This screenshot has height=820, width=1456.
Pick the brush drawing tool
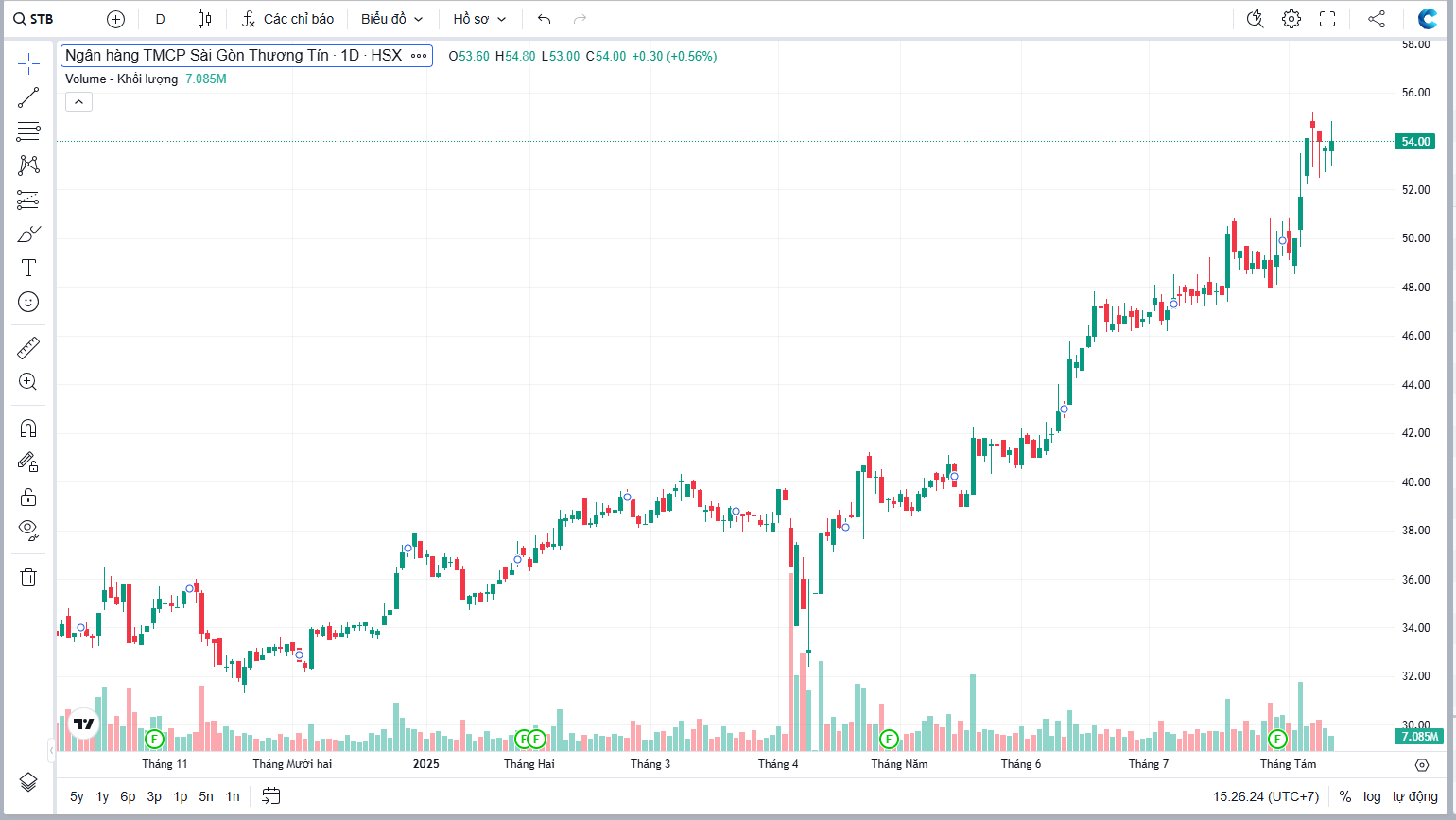(x=28, y=234)
